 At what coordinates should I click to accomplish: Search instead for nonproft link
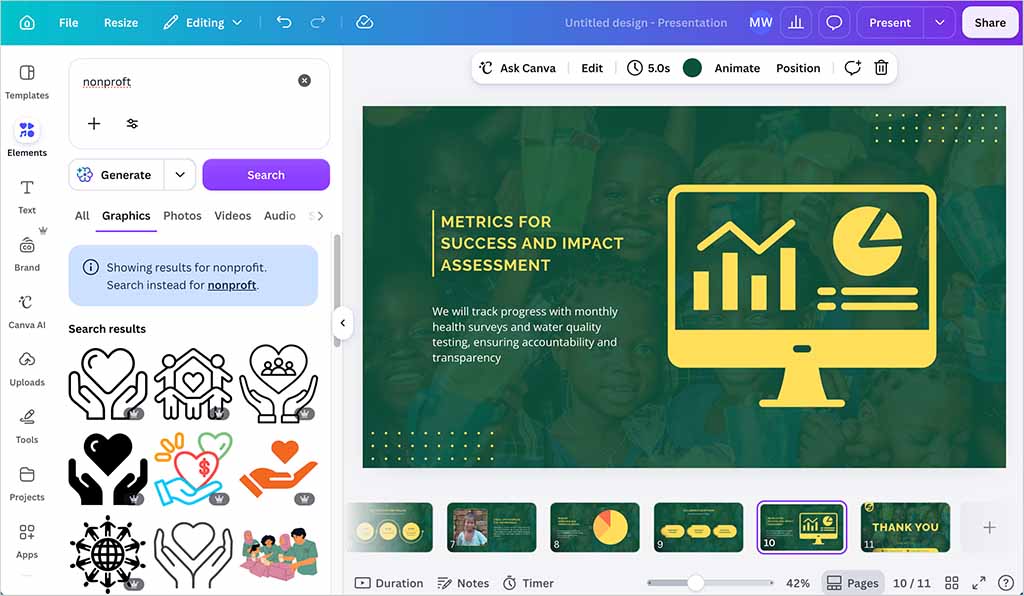coord(232,285)
